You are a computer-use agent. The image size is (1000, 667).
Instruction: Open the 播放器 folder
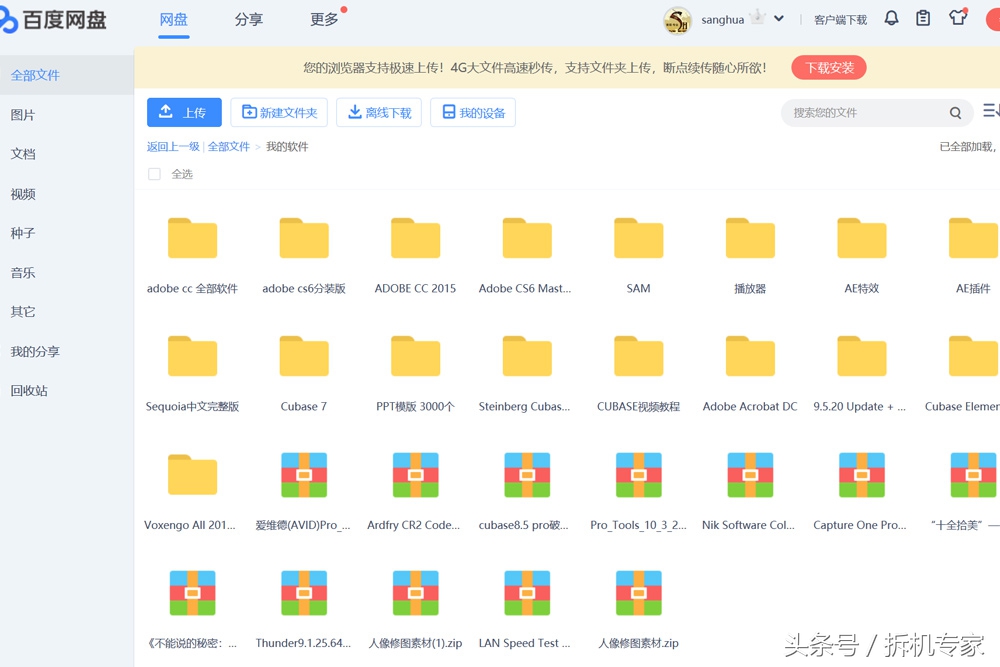tap(750, 238)
